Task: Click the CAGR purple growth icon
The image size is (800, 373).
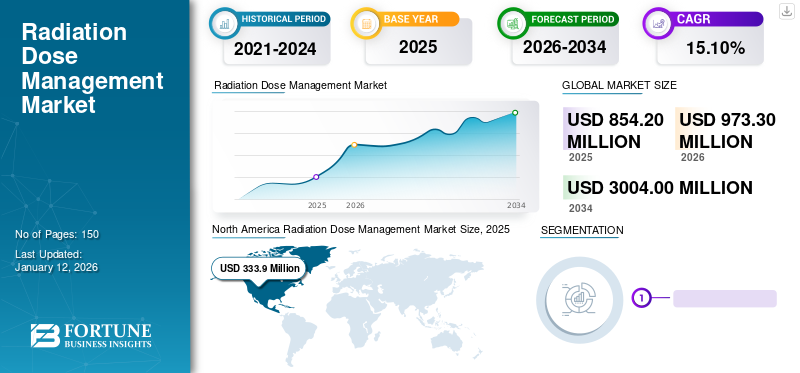Action: tap(658, 23)
